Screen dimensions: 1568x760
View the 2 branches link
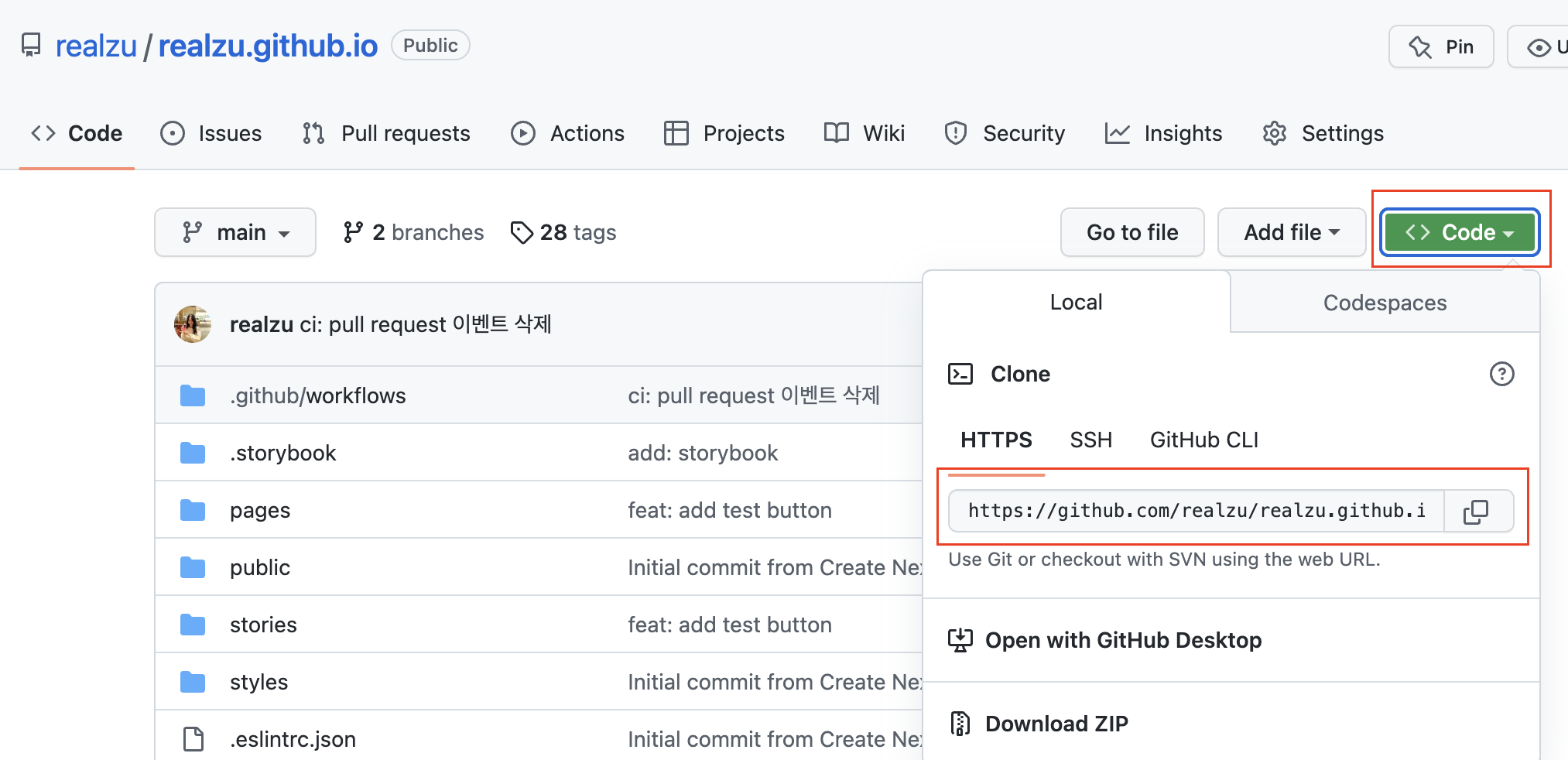click(x=413, y=232)
